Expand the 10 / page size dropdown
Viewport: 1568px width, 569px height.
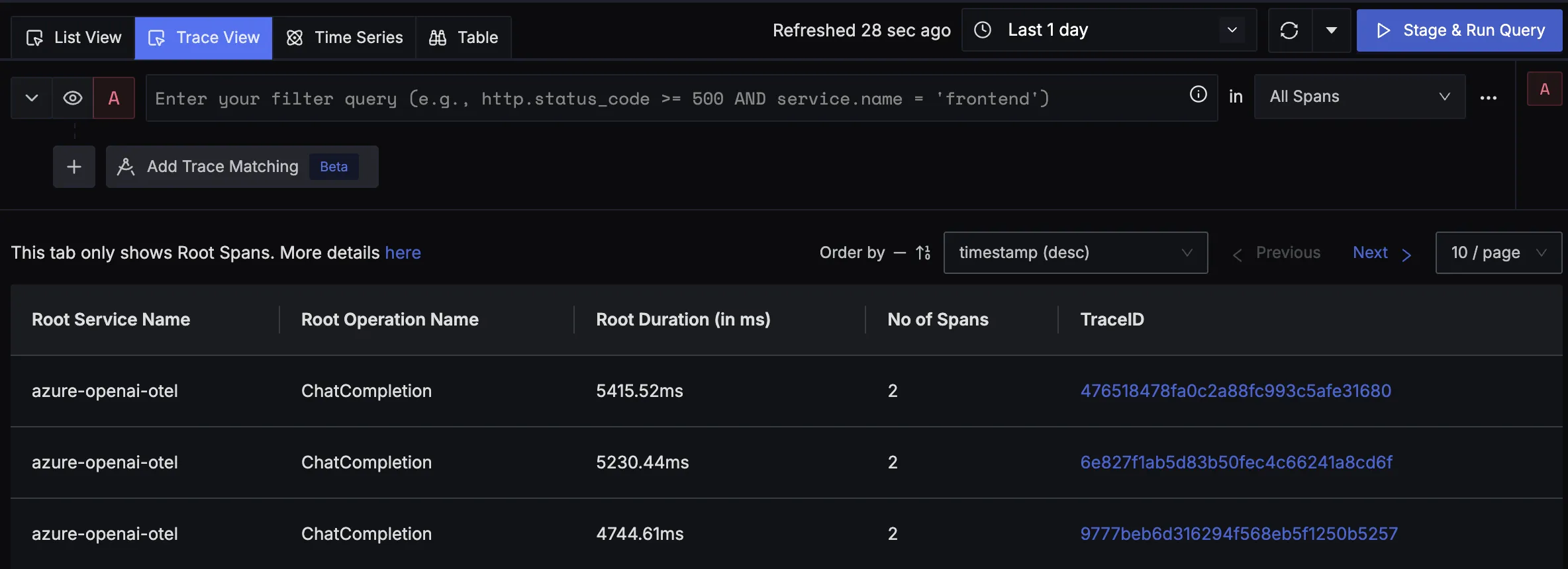[1498, 253]
